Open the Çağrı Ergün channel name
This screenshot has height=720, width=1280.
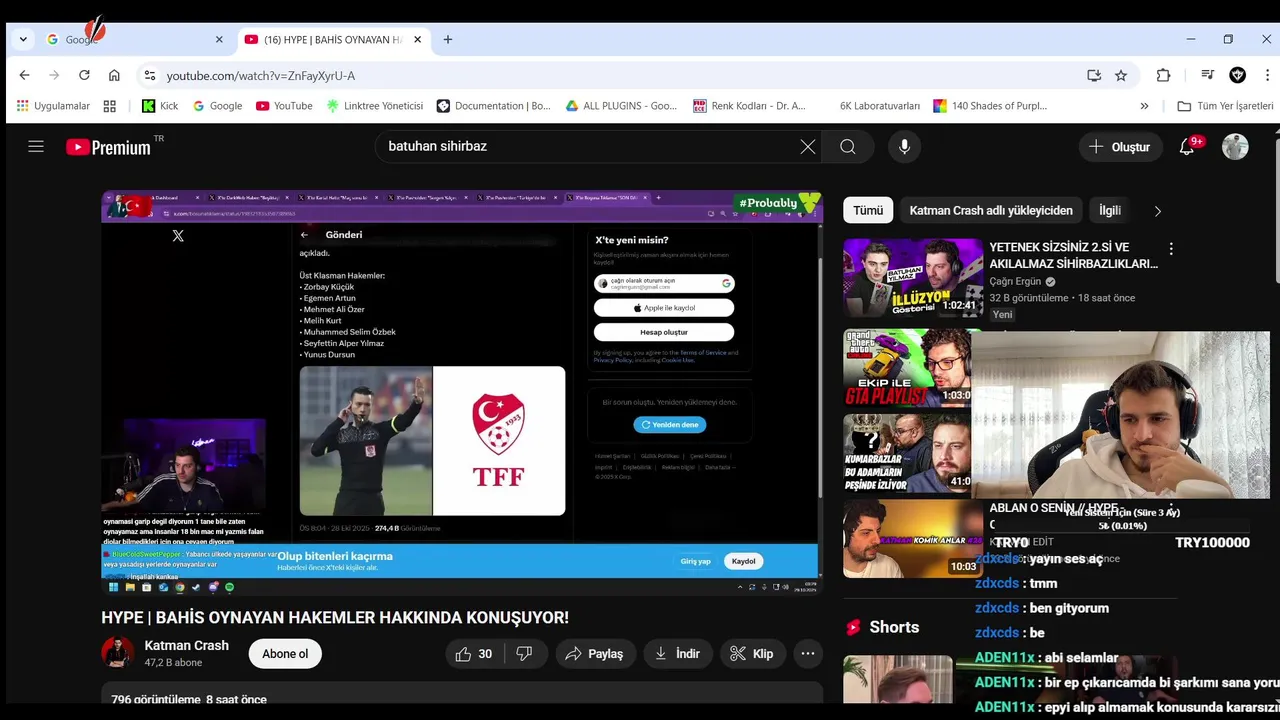point(1015,282)
